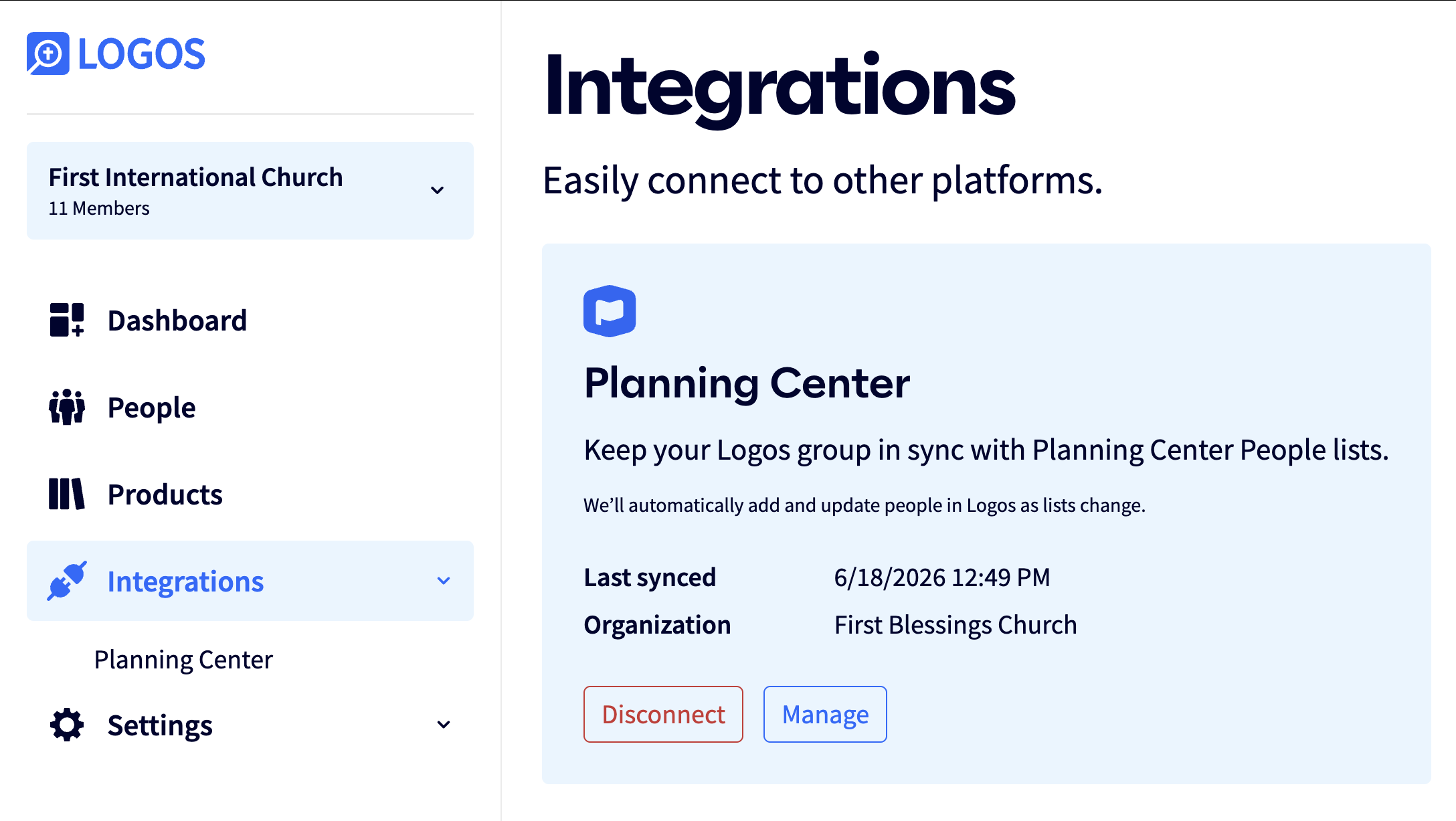The width and height of the screenshot is (1456, 821).
Task: Click the First Blessings Church organization value
Action: point(955,625)
